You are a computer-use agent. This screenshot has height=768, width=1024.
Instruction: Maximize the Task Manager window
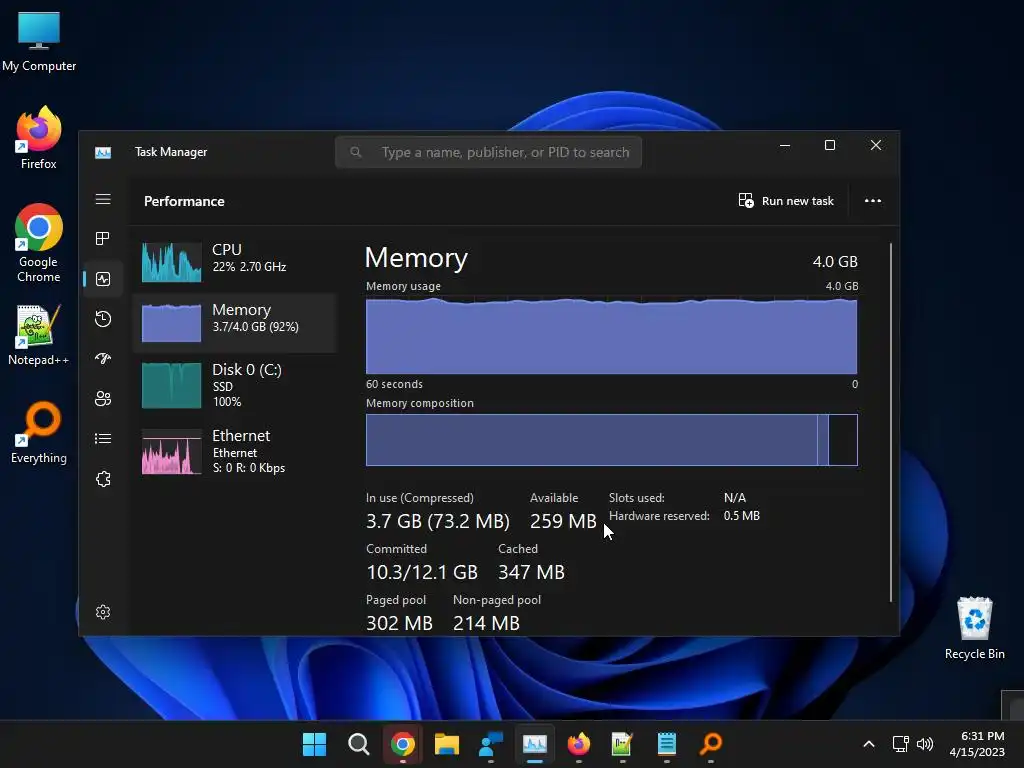[830, 145]
